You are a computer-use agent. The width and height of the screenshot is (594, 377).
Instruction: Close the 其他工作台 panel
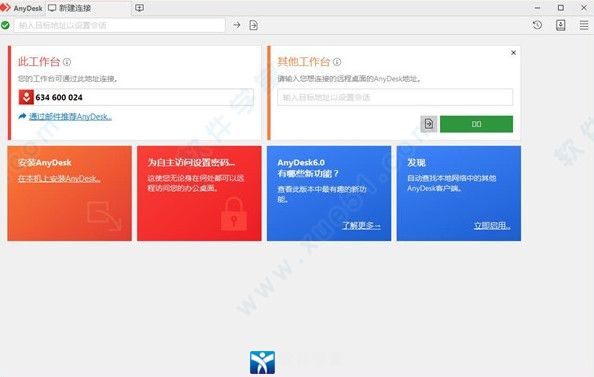(x=513, y=53)
